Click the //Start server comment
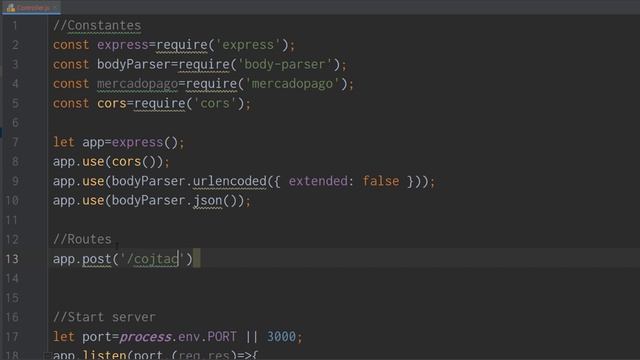 point(104,317)
